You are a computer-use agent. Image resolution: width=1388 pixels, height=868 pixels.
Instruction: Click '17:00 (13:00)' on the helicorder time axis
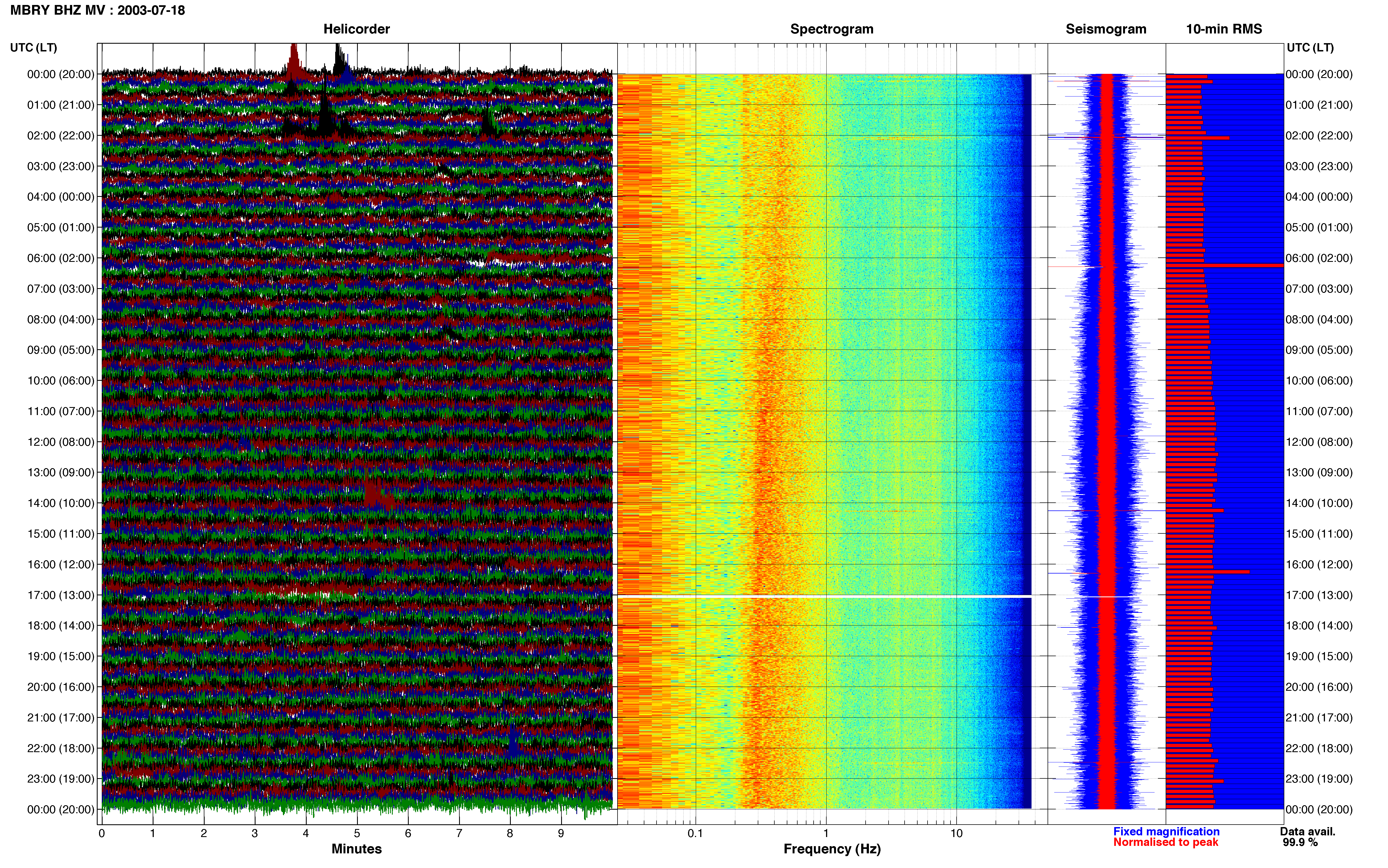coord(61,595)
